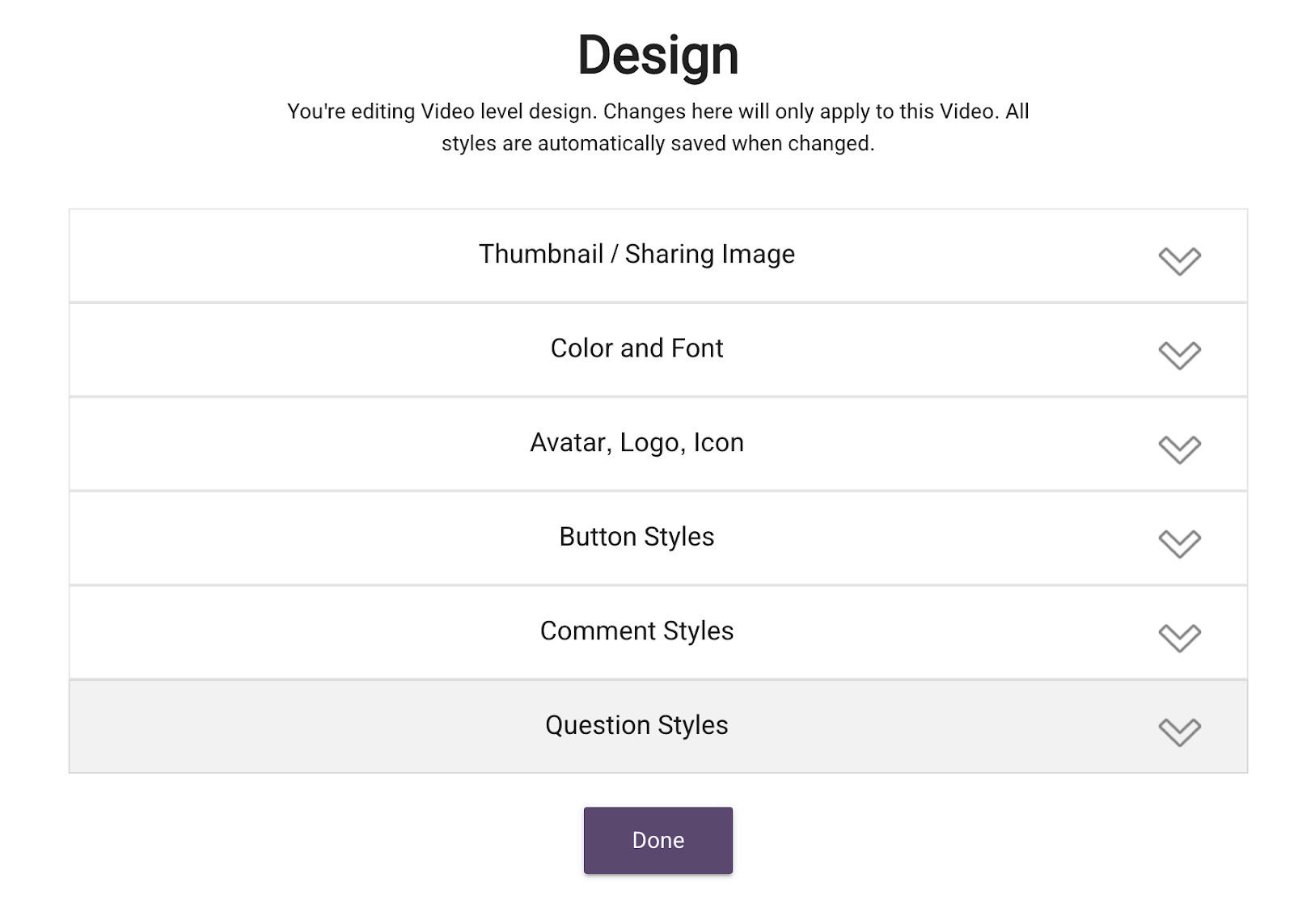Click the chevron icon beside Thumbnail / Sharing Image
This screenshot has width=1294, height=924.
coord(1179,260)
